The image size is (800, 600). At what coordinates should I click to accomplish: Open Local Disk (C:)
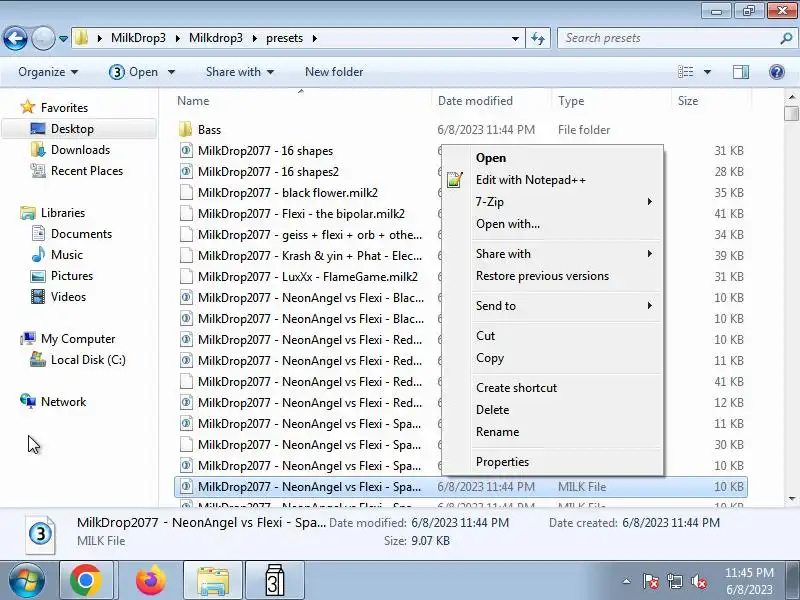point(78,360)
